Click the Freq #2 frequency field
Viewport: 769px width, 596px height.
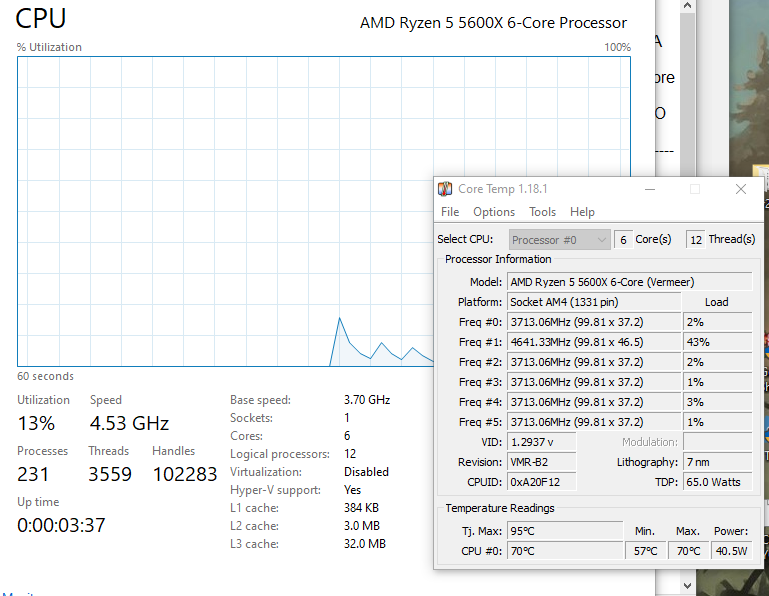pos(594,363)
